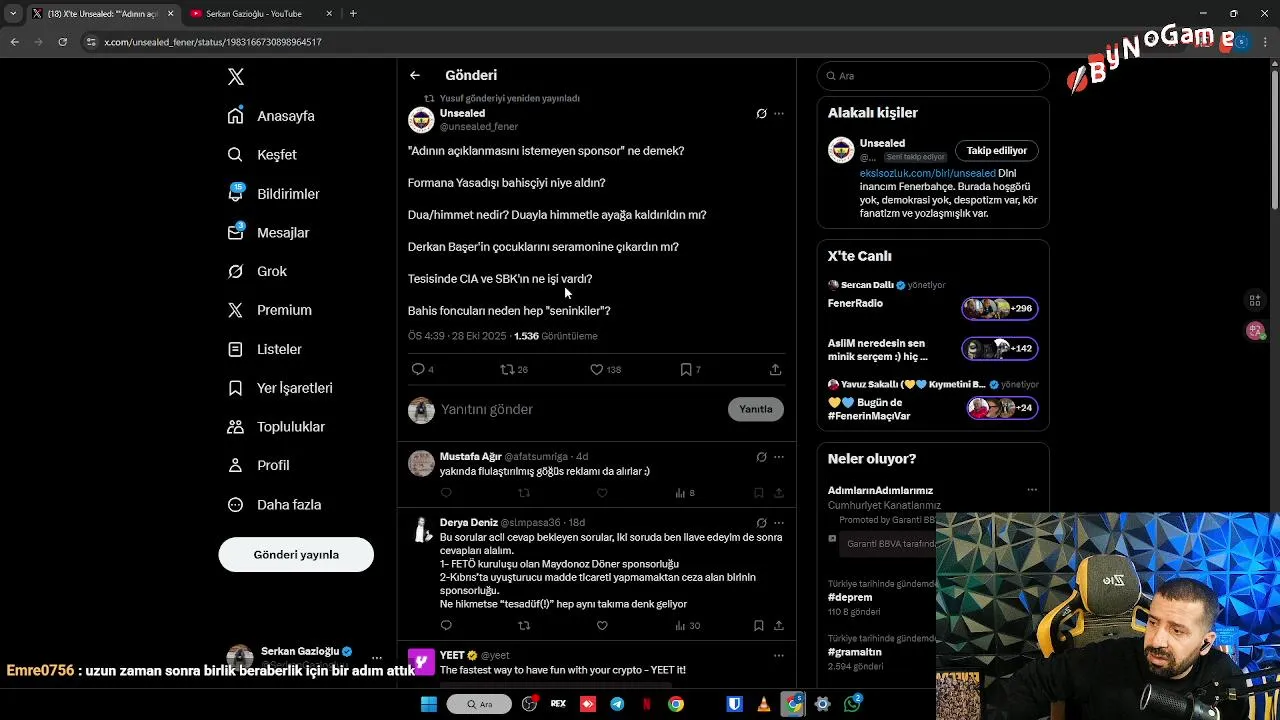Screen dimensions: 1280x720
Task: Like Derya Deniz's reply
Action: click(602, 626)
